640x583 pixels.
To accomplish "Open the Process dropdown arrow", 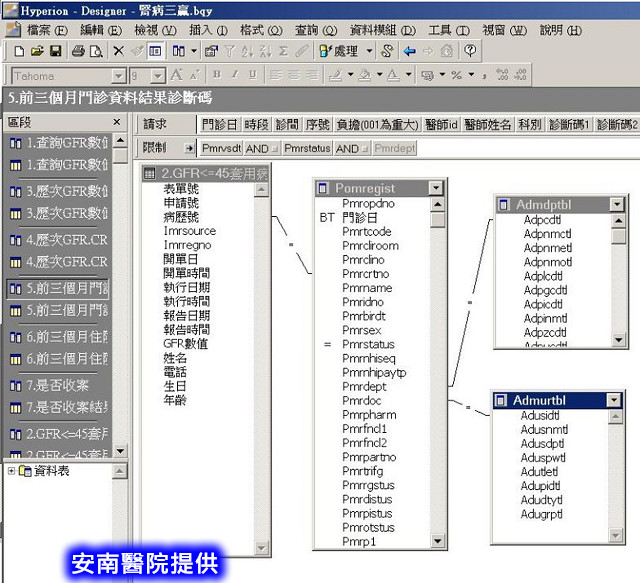I will pyautogui.click(x=369, y=51).
